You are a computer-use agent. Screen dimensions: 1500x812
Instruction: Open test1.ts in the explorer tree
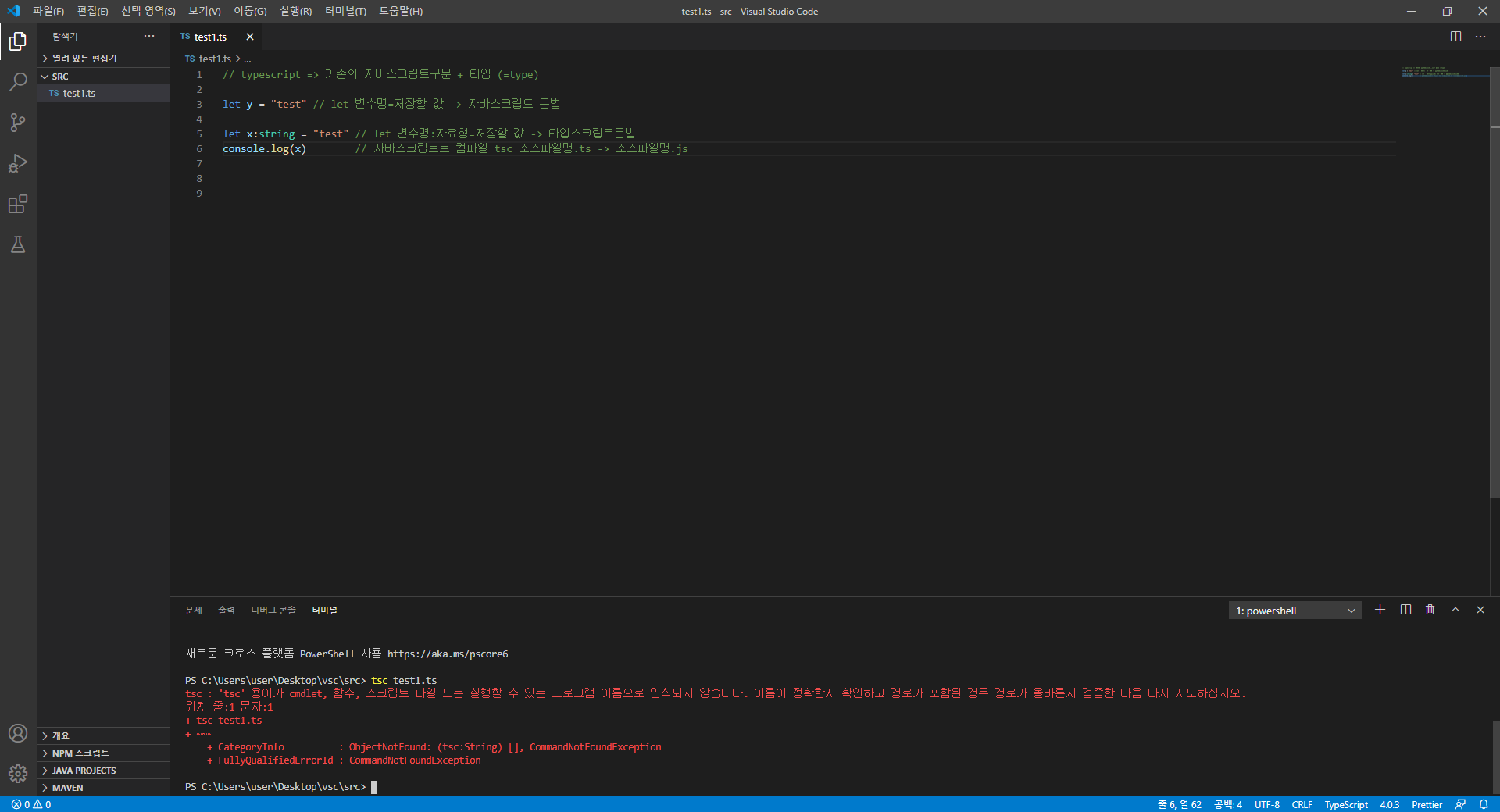103,93
